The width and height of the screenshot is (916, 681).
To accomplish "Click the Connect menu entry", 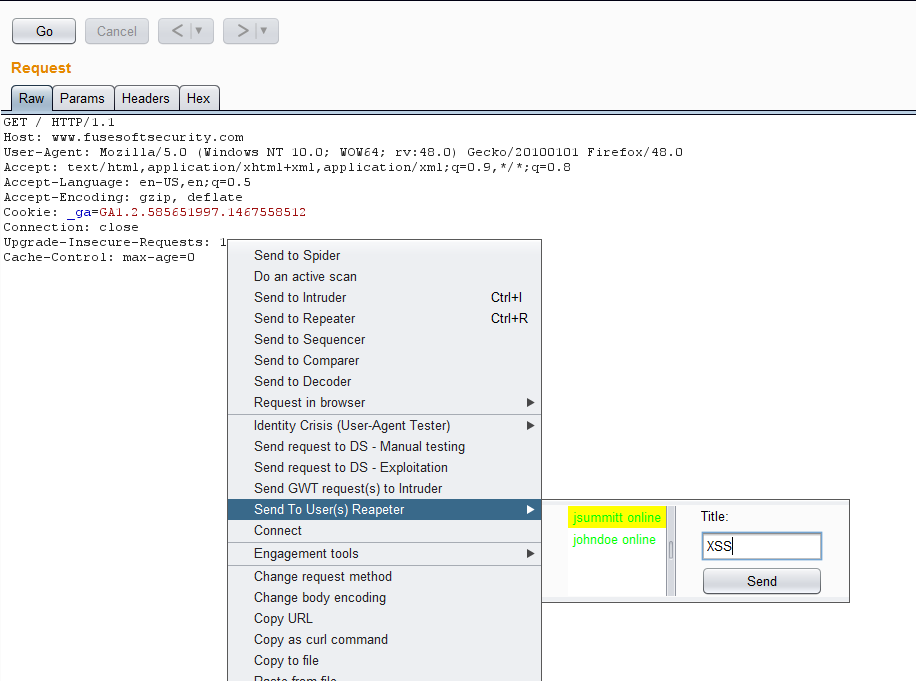I will [x=384, y=531].
